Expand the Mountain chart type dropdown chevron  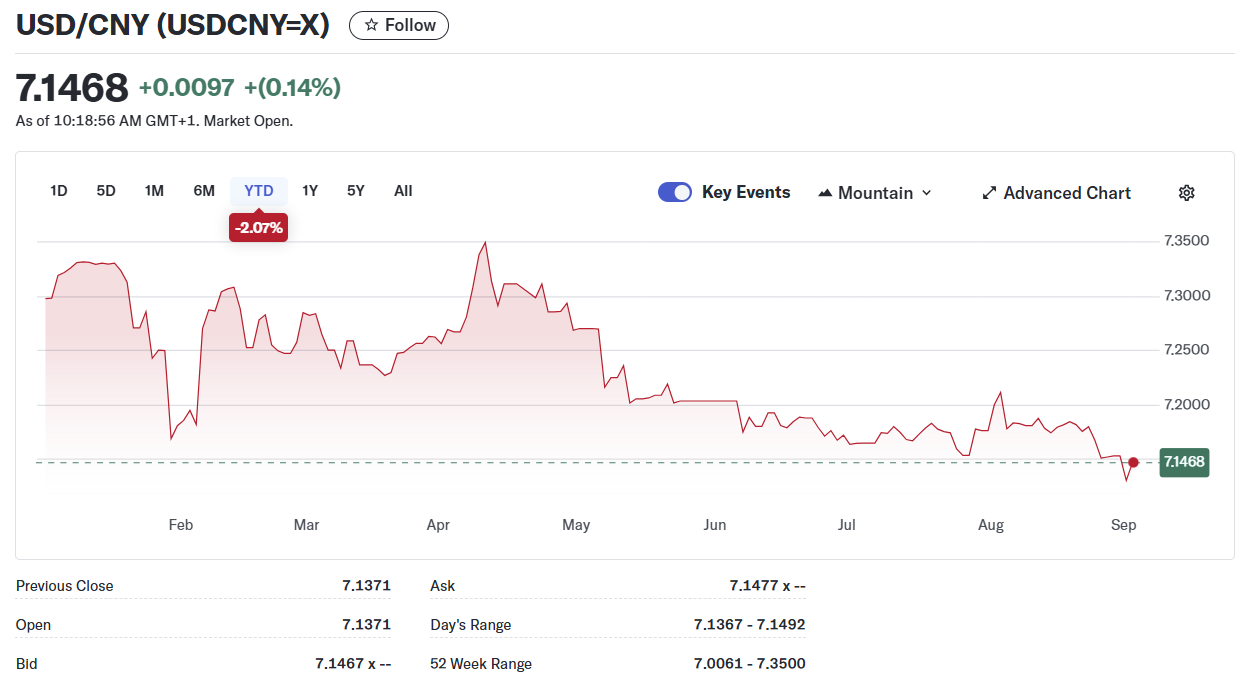click(x=926, y=193)
